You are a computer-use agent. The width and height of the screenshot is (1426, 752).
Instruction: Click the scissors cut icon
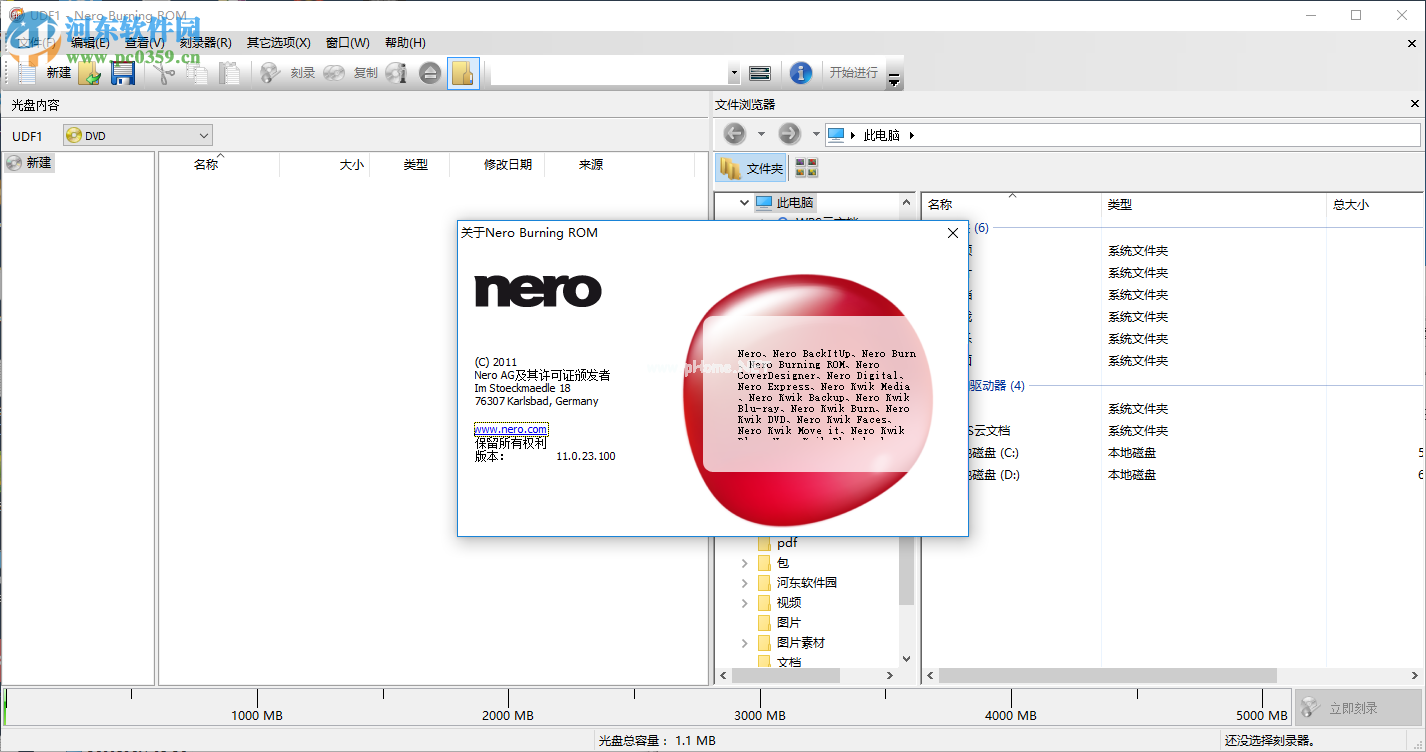(166, 73)
